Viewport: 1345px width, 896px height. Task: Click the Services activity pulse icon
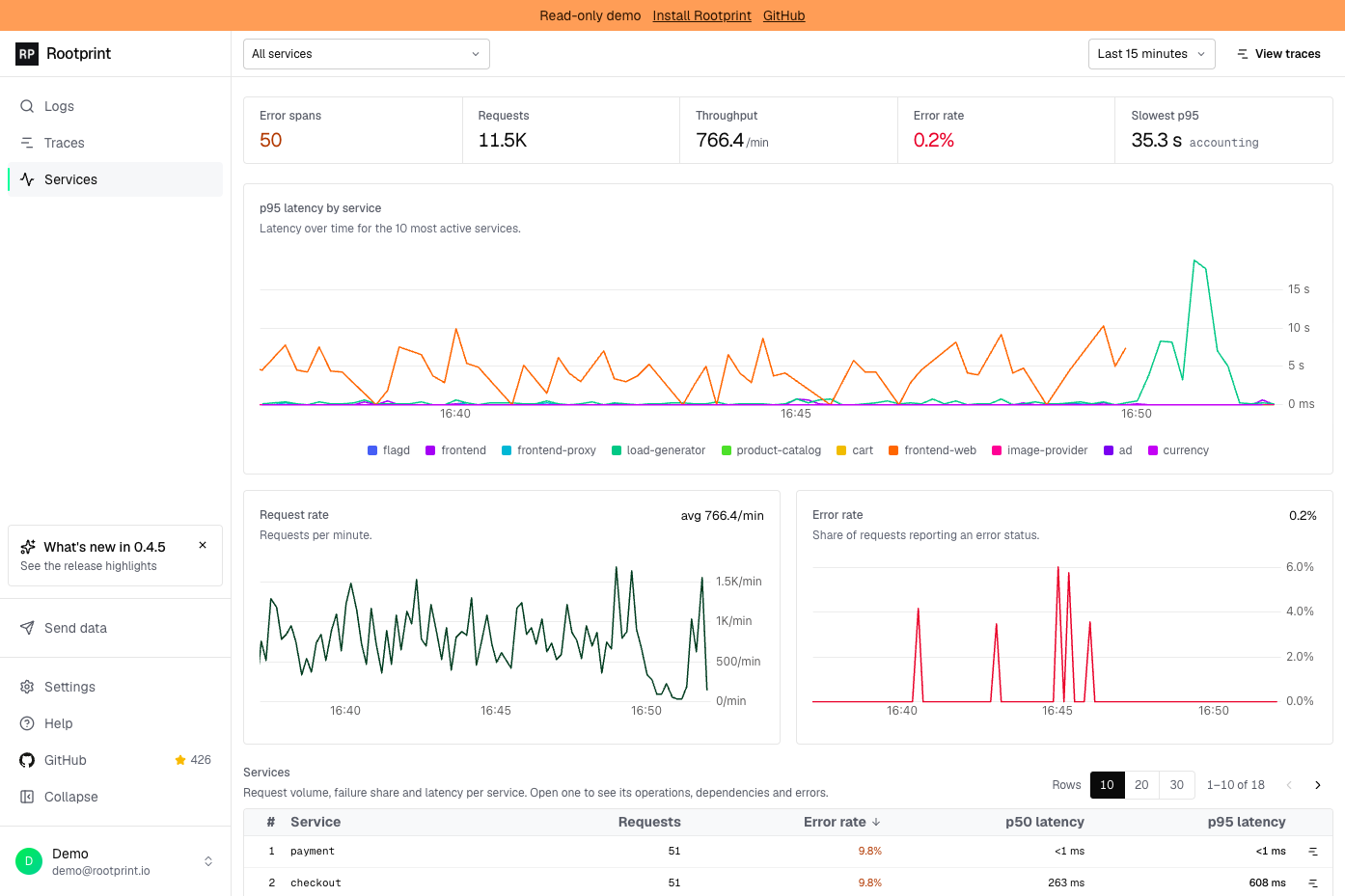[27, 179]
